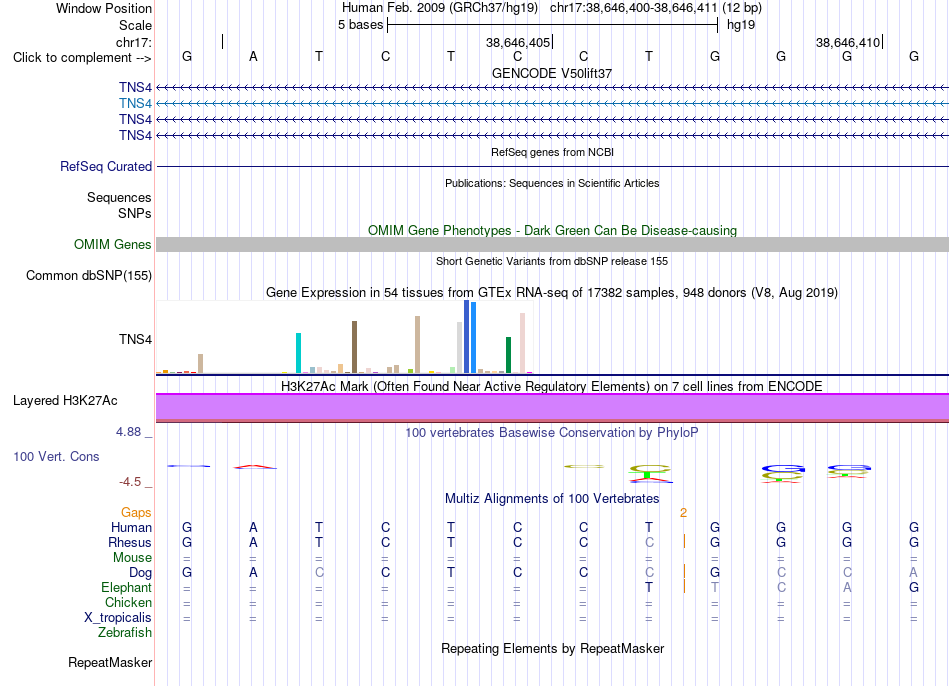Click the 'Common dbSNP(155)' track label
Screen dimensions: 950x686
tap(89, 275)
